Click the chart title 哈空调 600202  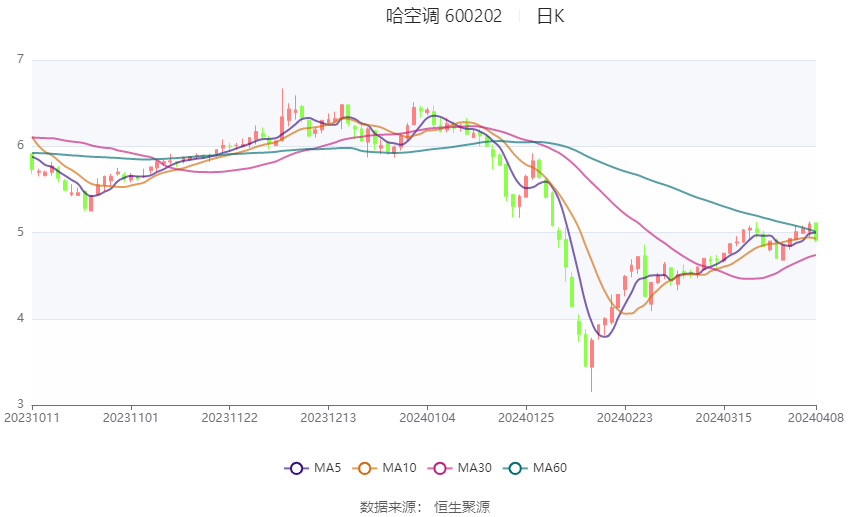tap(444, 16)
